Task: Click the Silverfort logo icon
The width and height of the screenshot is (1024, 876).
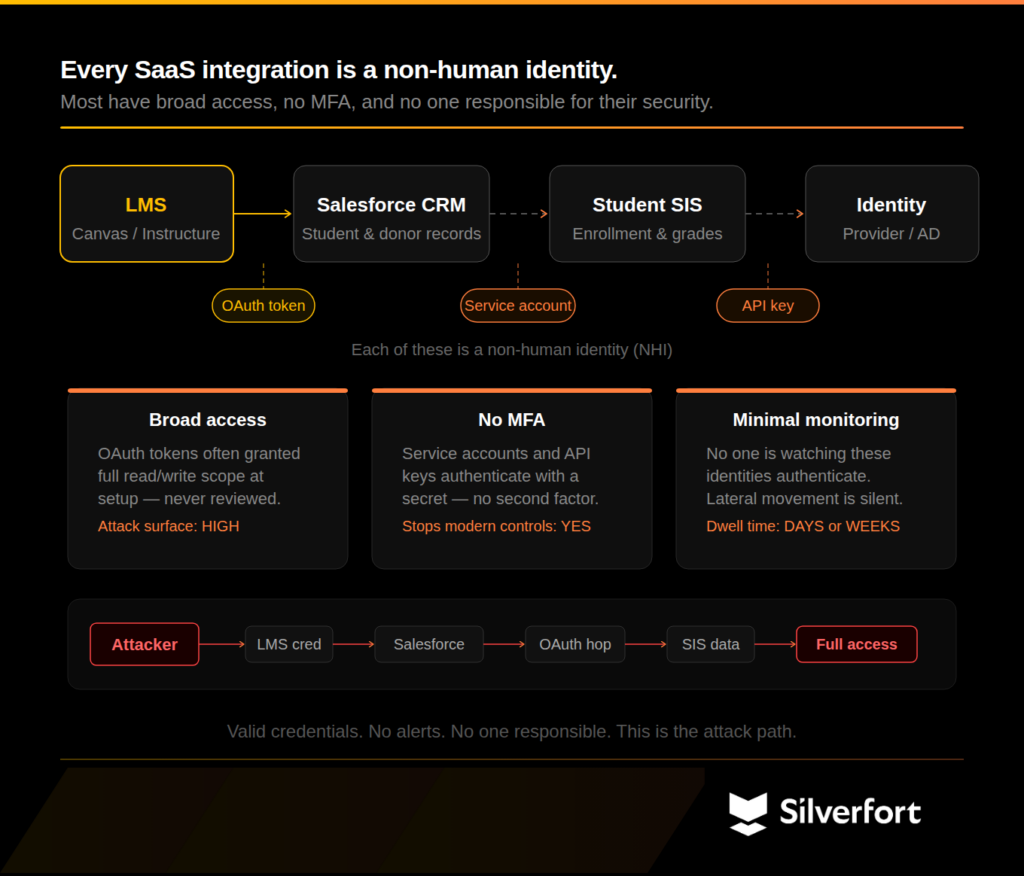Action: 748,814
